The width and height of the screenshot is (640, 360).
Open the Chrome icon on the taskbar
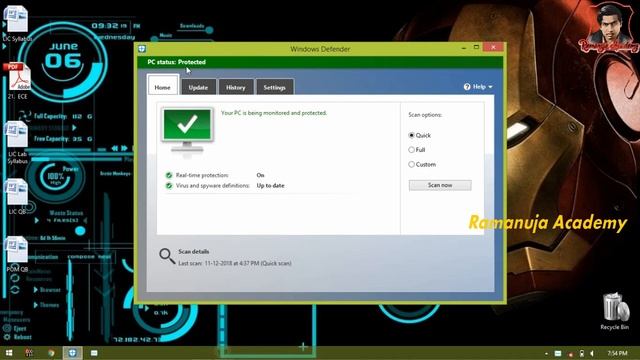pyautogui.click(x=51, y=353)
